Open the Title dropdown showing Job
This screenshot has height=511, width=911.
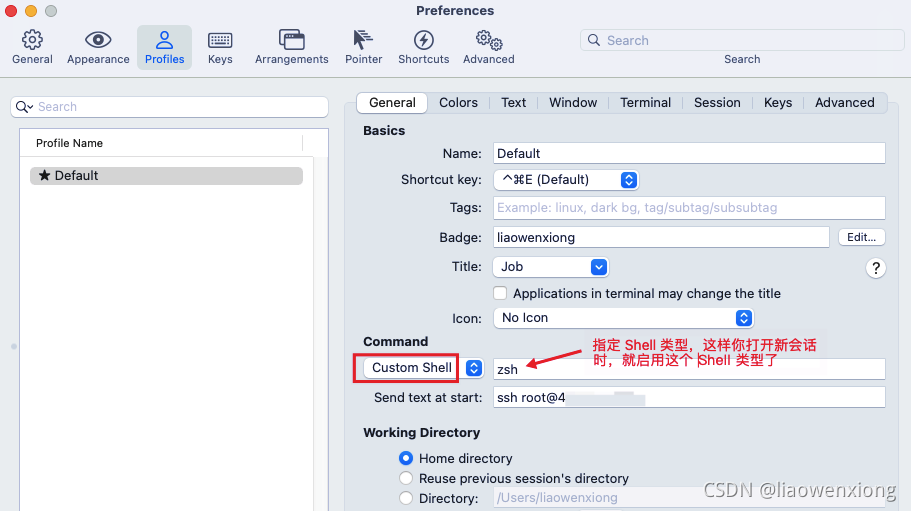pos(551,267)
